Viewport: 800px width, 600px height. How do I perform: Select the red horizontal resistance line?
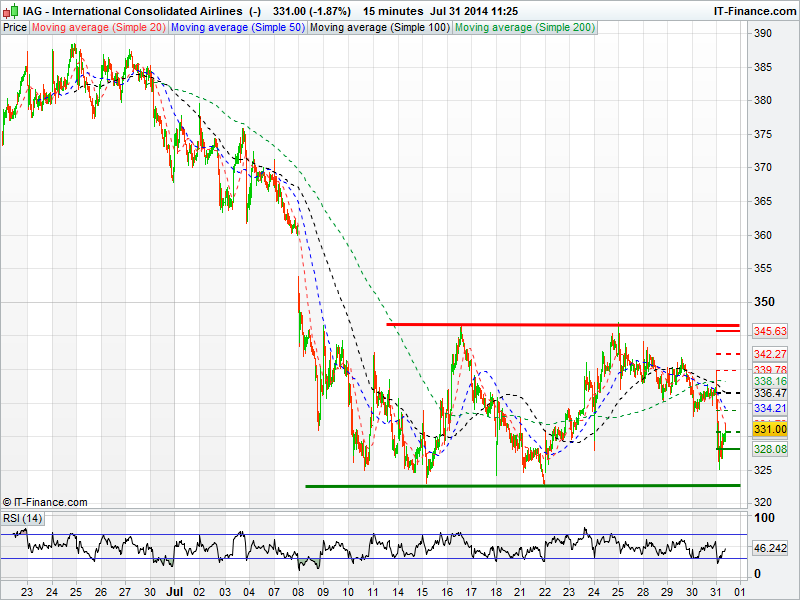[560, 325]
